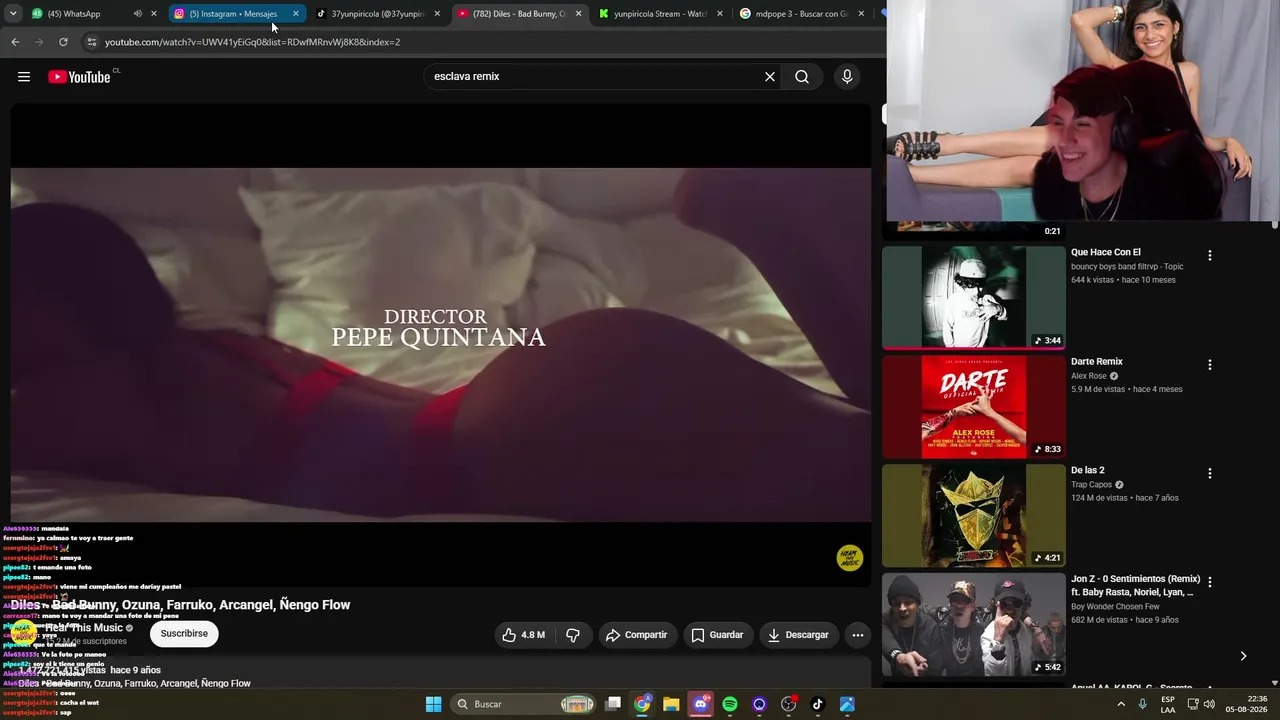Subscribe with the Suscribirse button
The image size is (1280, 720).
coord(184,633)
